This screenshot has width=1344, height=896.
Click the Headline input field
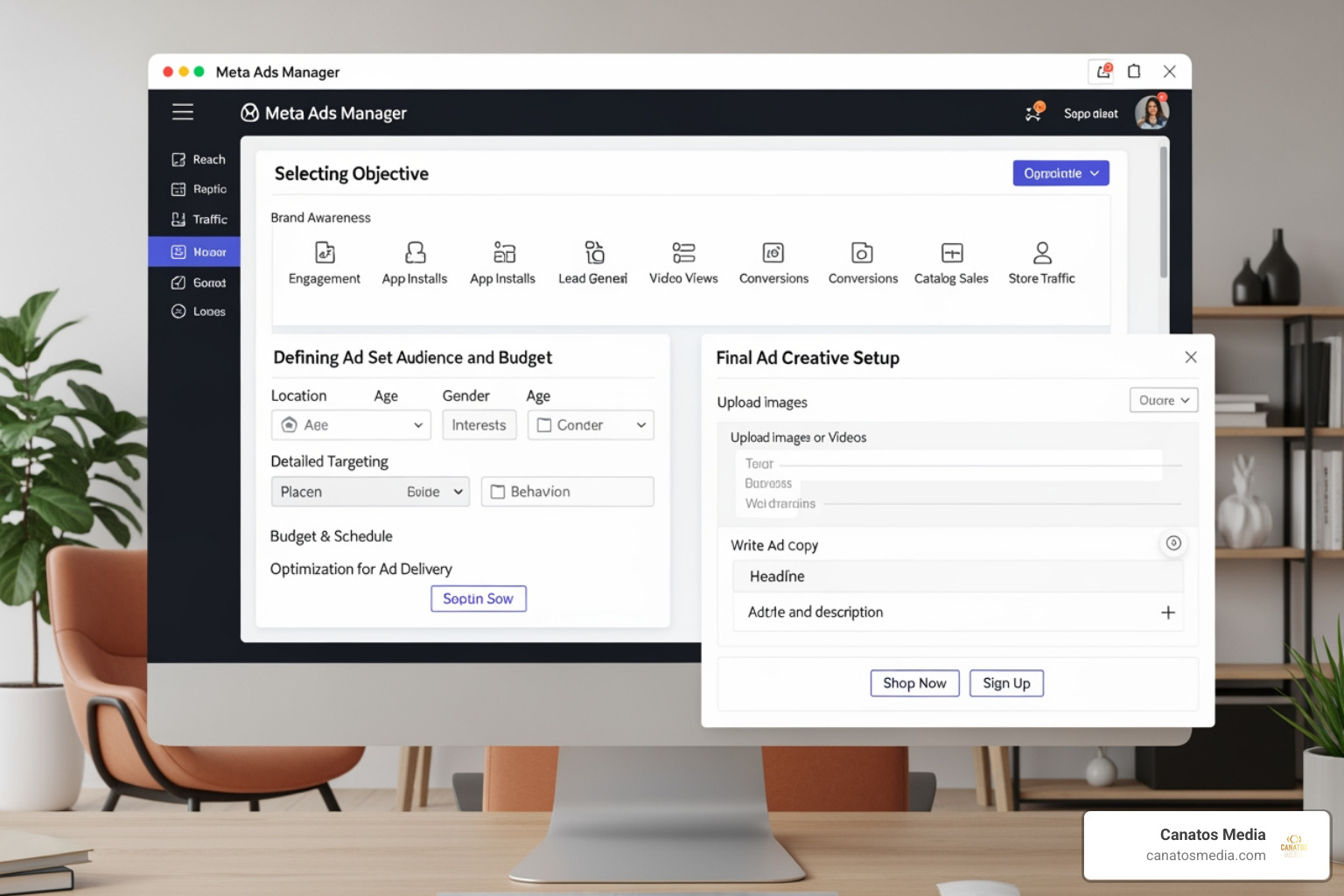point(957,576)
